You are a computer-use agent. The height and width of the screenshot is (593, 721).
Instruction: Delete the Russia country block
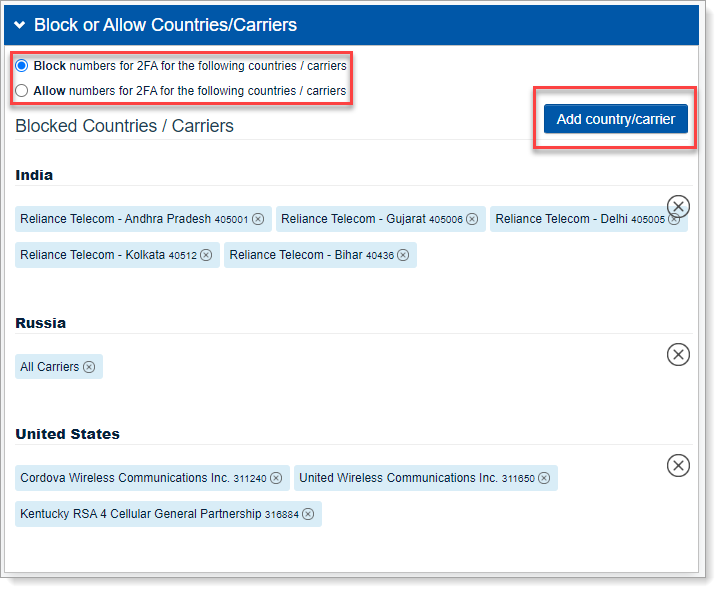pyautogui.click(x=678, y=354)
